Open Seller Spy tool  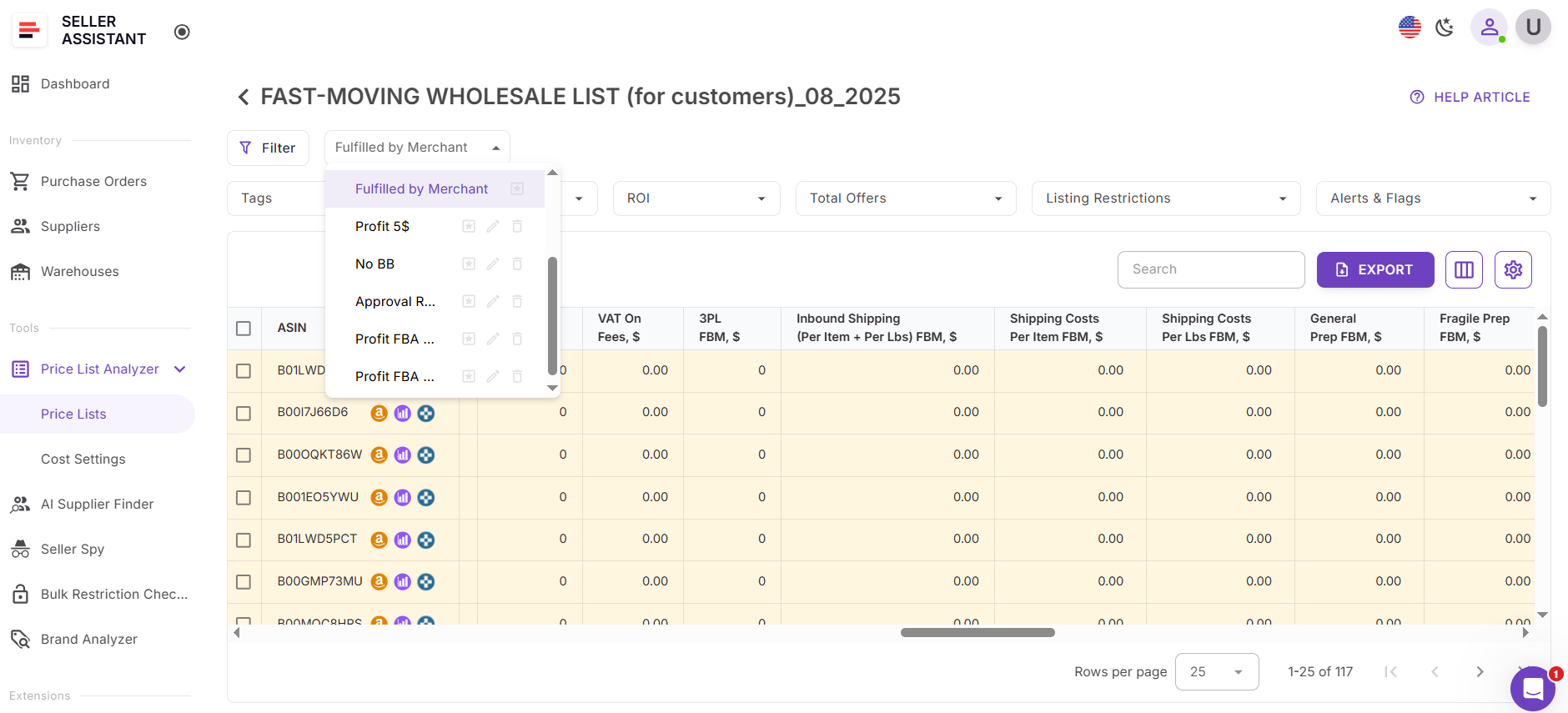(73, 549)
